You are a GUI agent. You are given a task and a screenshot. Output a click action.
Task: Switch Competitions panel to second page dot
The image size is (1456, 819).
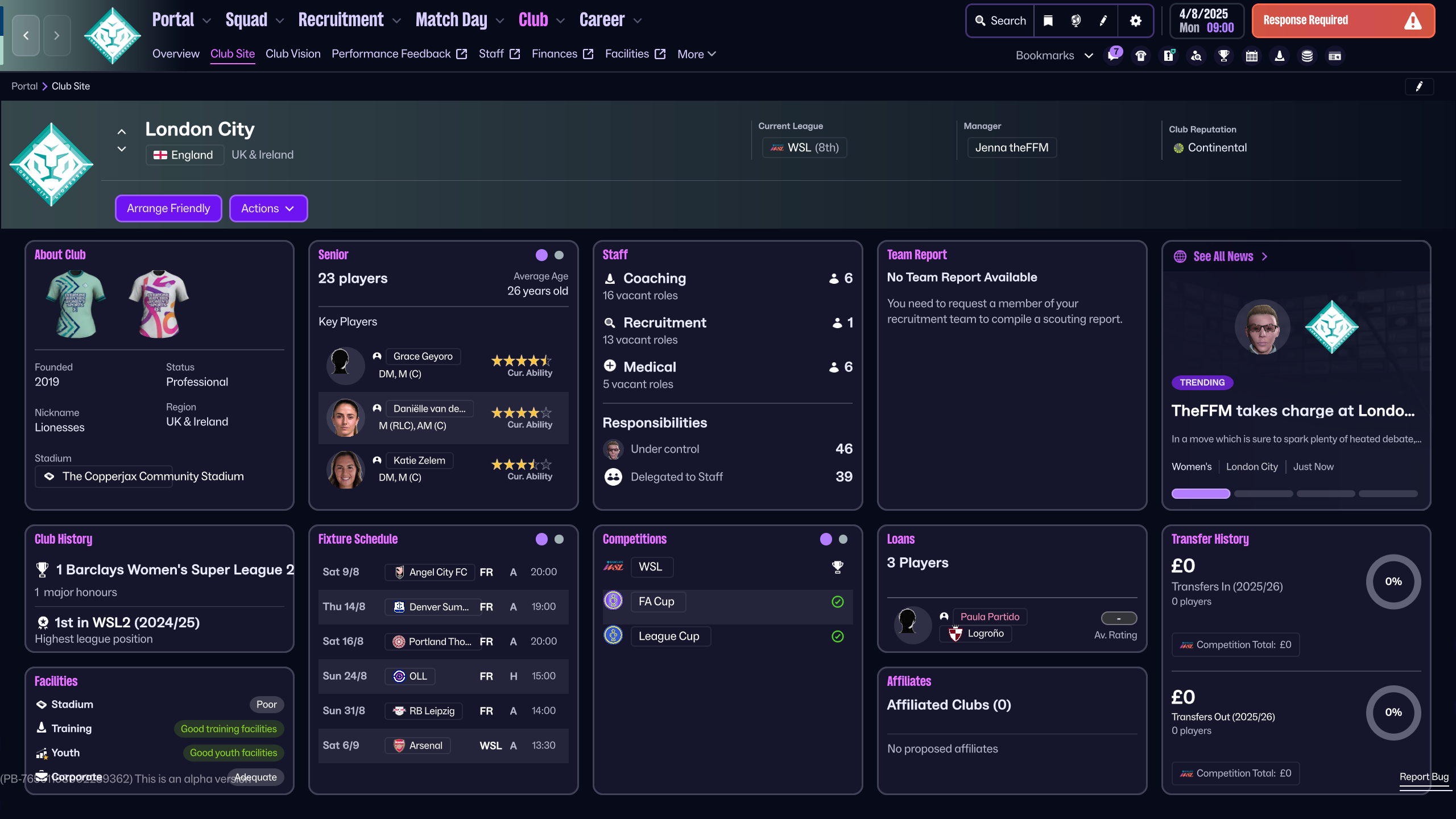click(843, 539)
